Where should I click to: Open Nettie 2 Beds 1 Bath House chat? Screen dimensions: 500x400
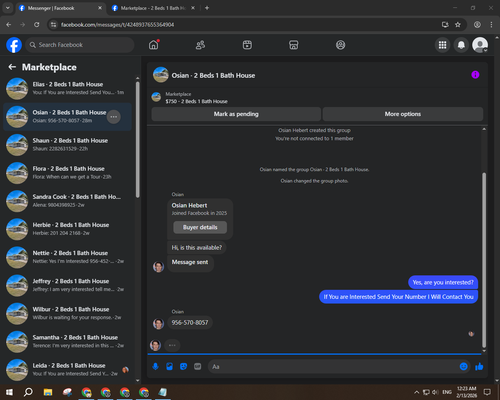pyautogui.click(x=67, y=257)
